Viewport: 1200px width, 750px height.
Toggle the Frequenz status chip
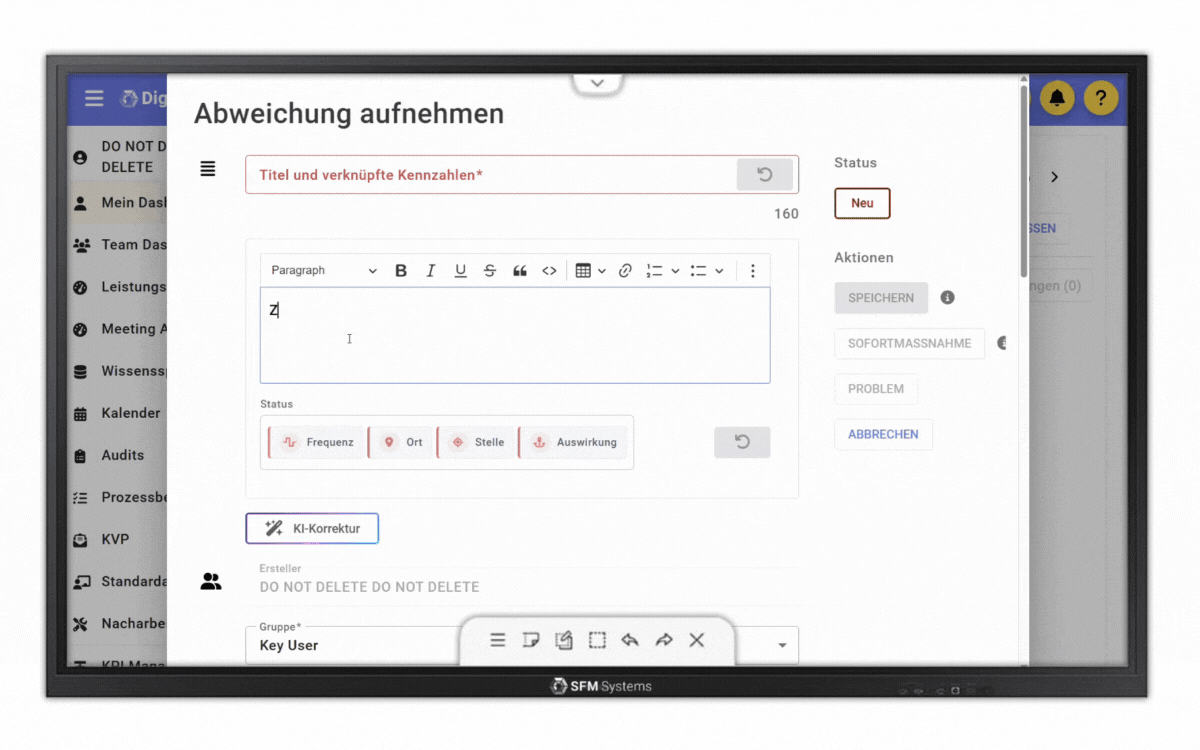tap(317, 442)
